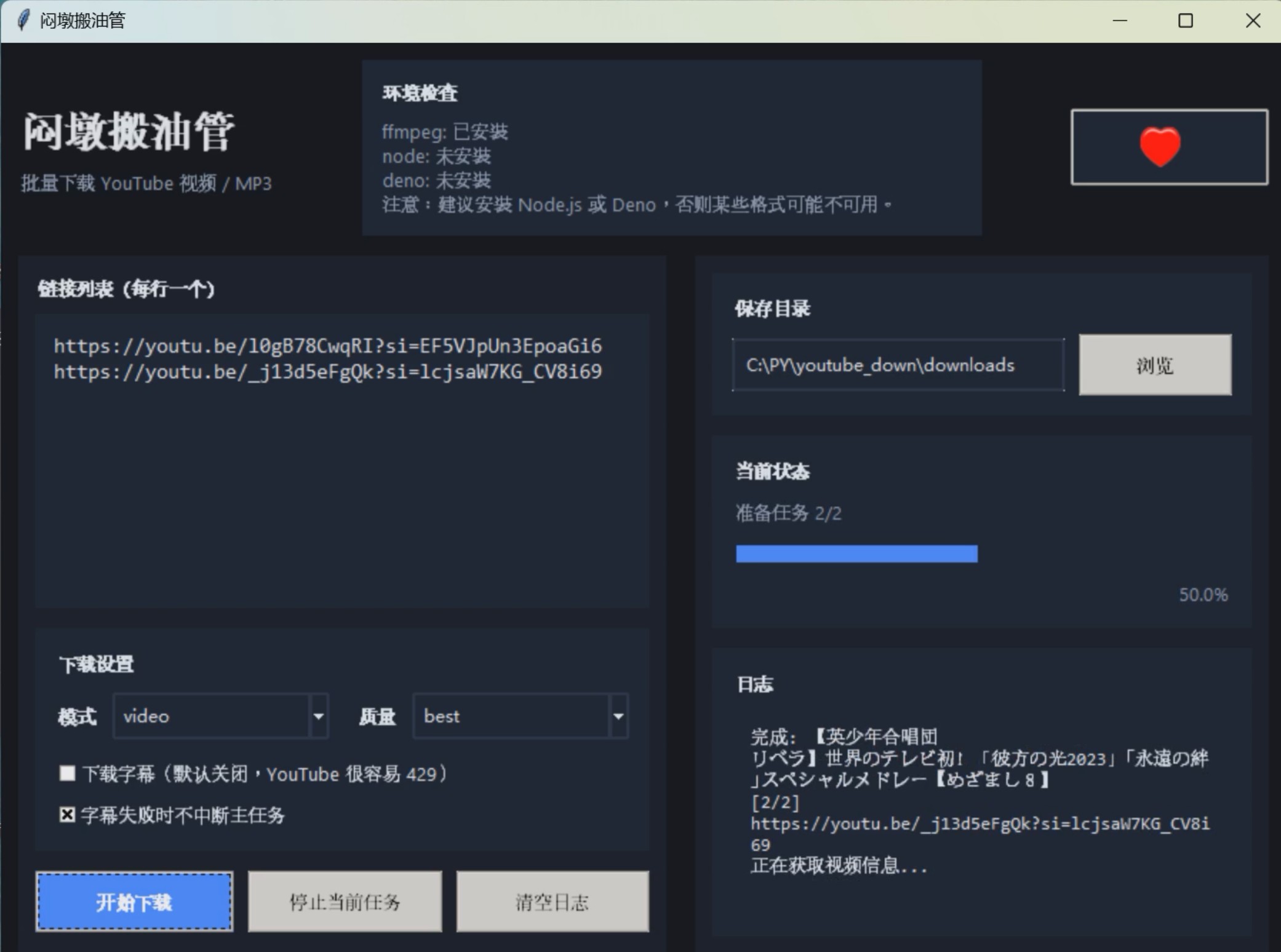Viewport: 1281px width, 952px height.
Task: Expand the mode selector arrow
Action: pyautogui.click(x=319, y=716)
